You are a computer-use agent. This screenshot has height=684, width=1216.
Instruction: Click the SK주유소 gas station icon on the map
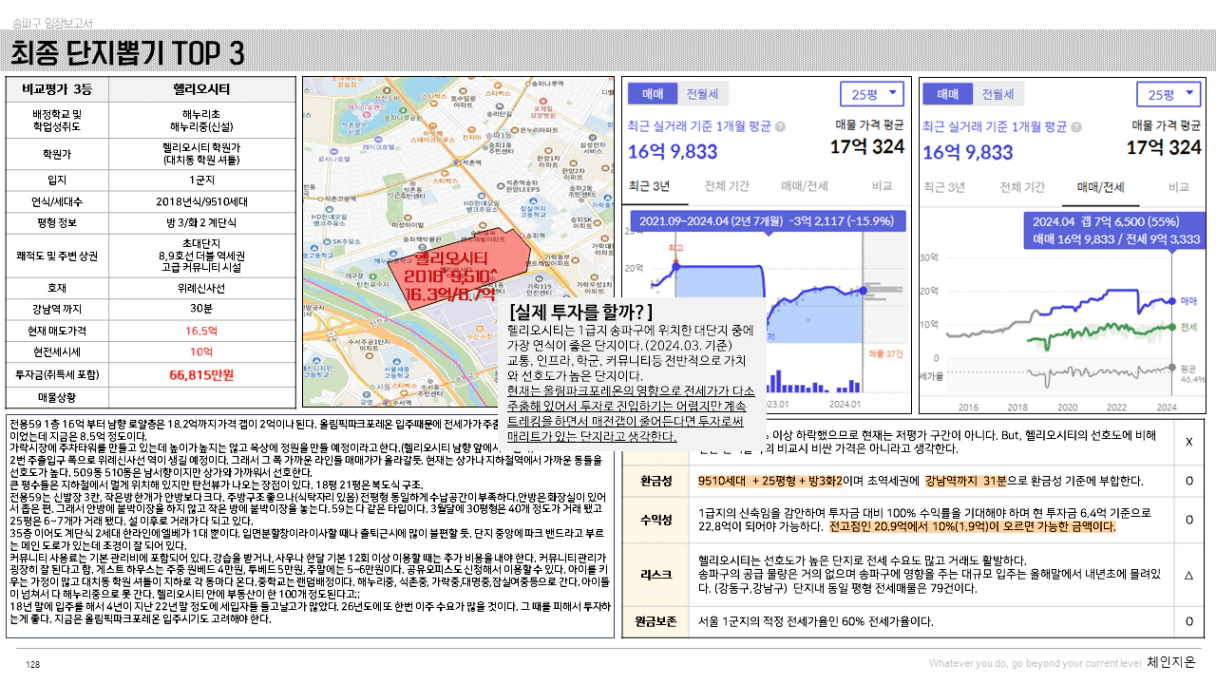coord(327,241)
